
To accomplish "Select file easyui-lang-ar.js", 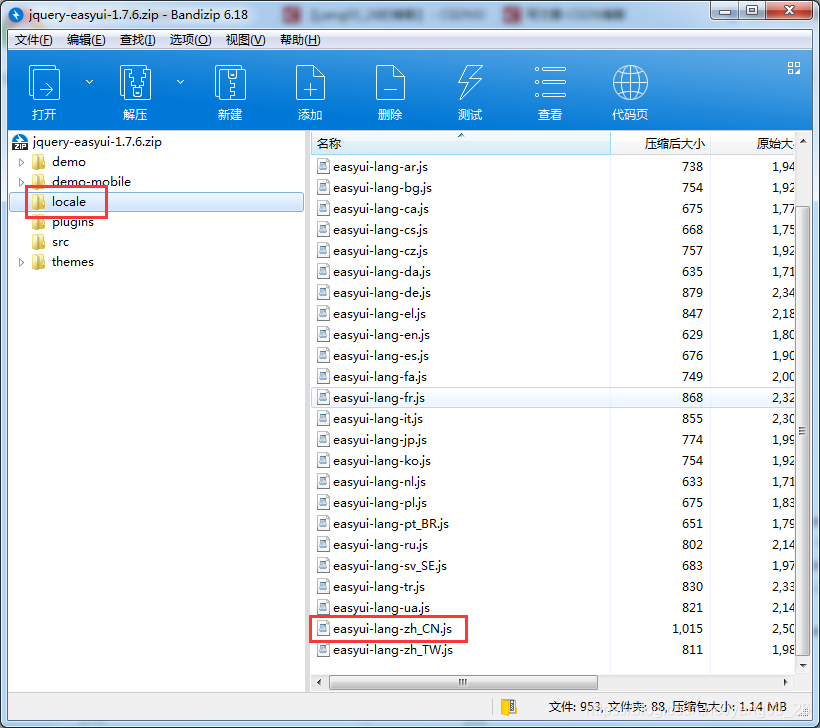I will pyautogui.click(x=380, y=167).
